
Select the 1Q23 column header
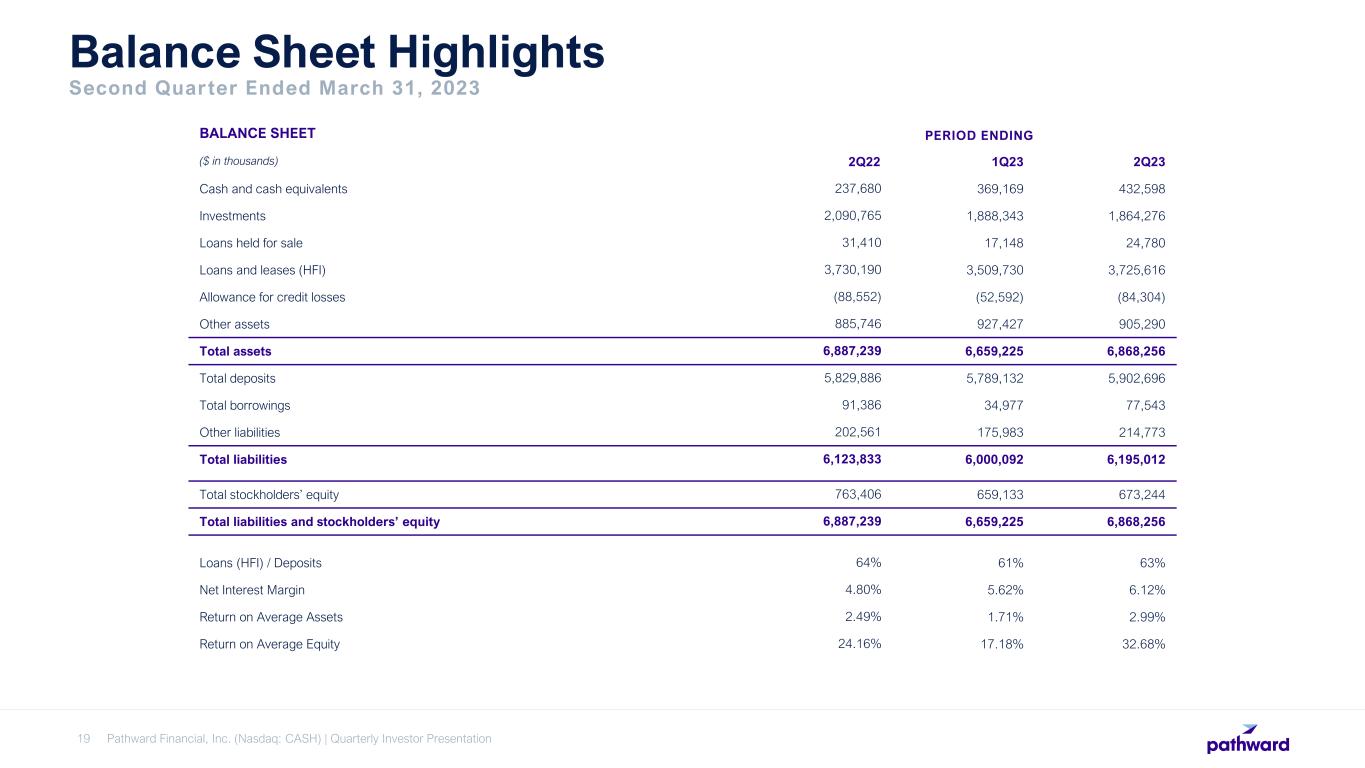tap(1006, 162)
